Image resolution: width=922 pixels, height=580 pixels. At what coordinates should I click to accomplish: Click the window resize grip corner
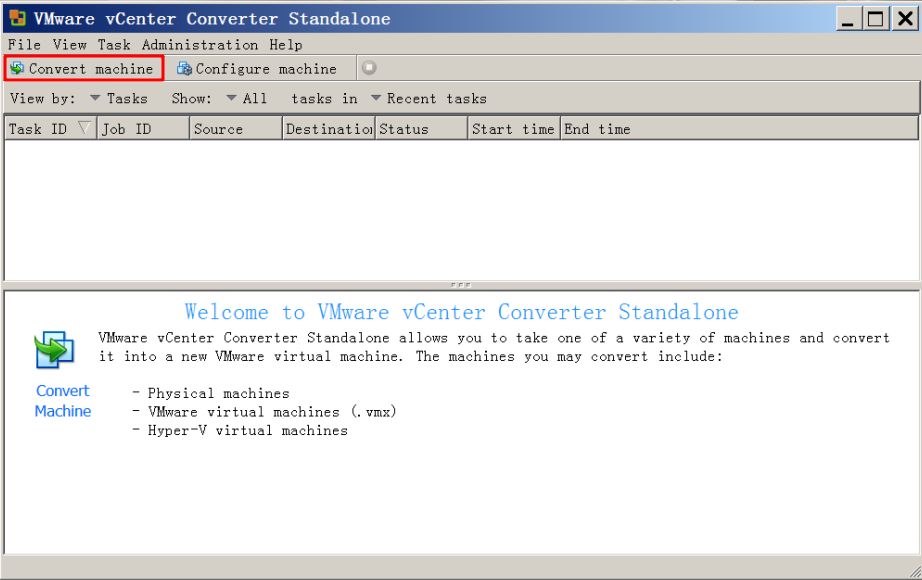pos(914,571)
